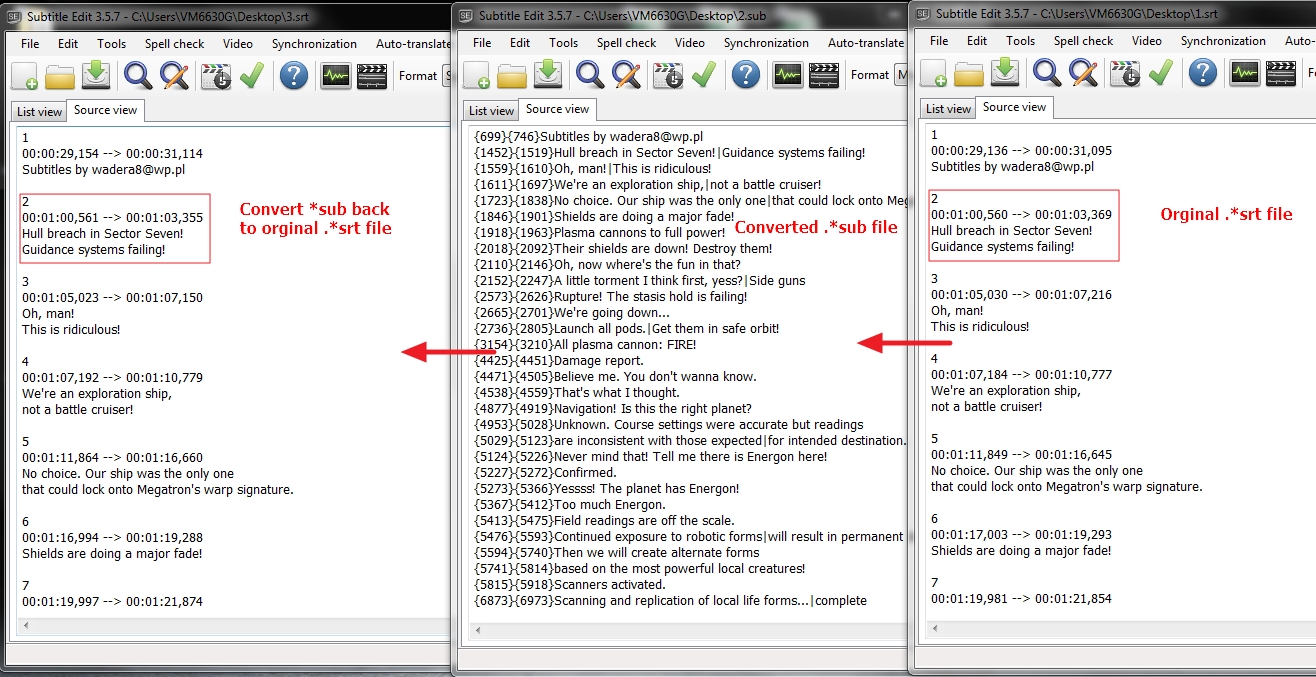Open Visual sync icon in 2.sub window
This screenshot has height=677, width=1316.
(x=668, y=75)
